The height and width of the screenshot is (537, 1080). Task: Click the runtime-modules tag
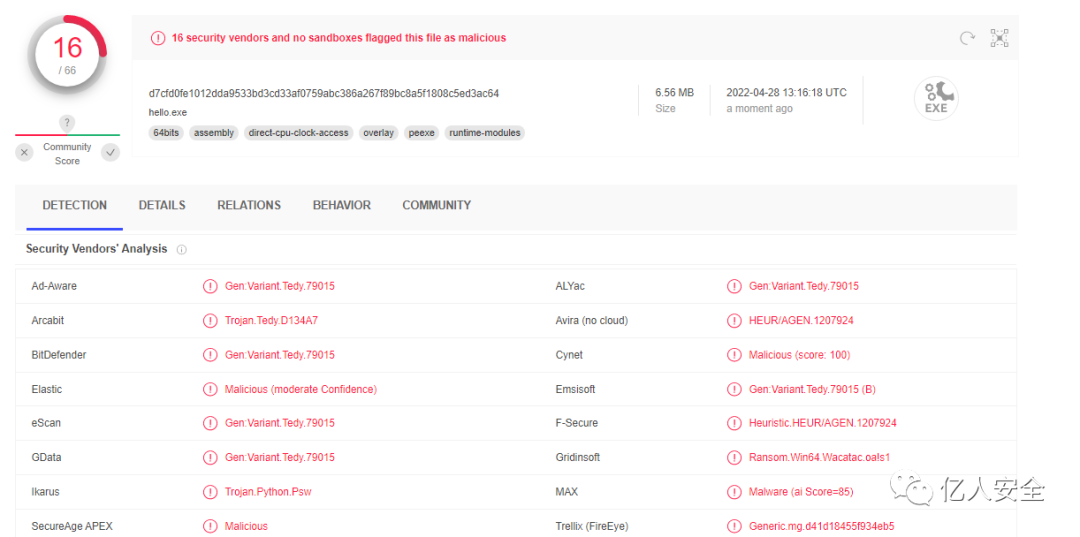pyautogui.click(x=485, y=133)
